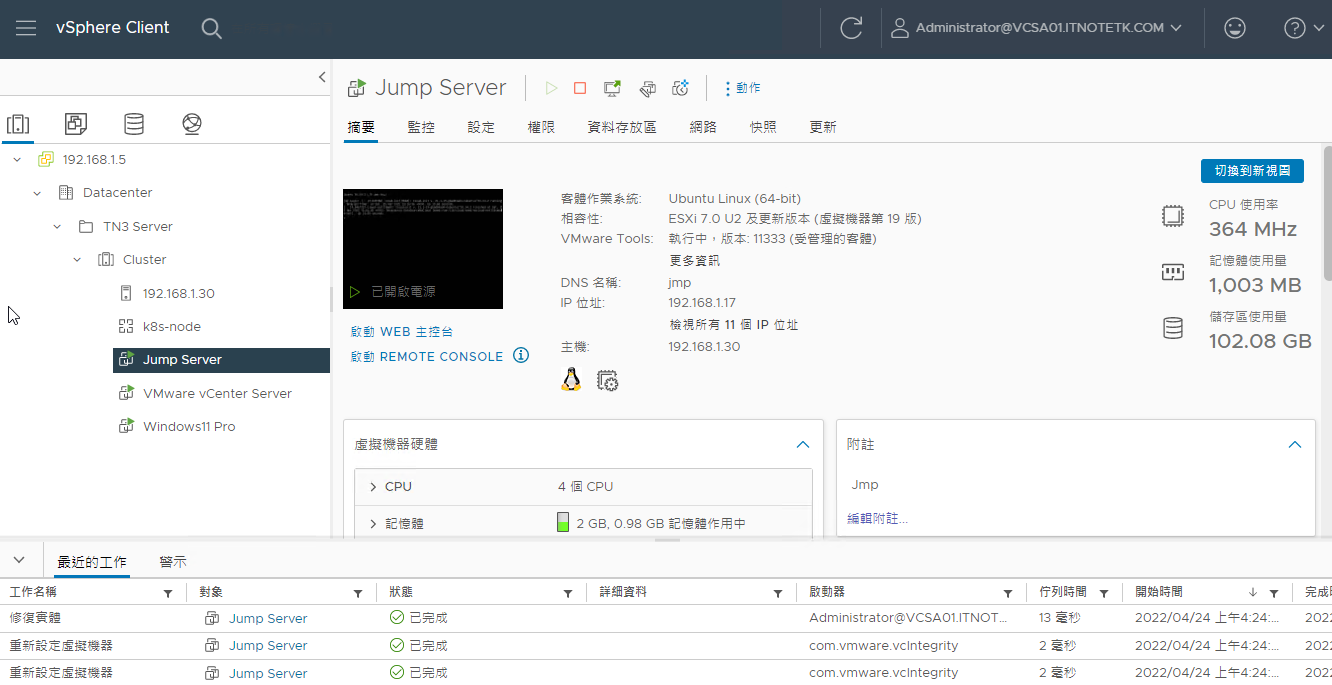
Task: Switch to 最近的工作 tab
Action: click(91, 562)
